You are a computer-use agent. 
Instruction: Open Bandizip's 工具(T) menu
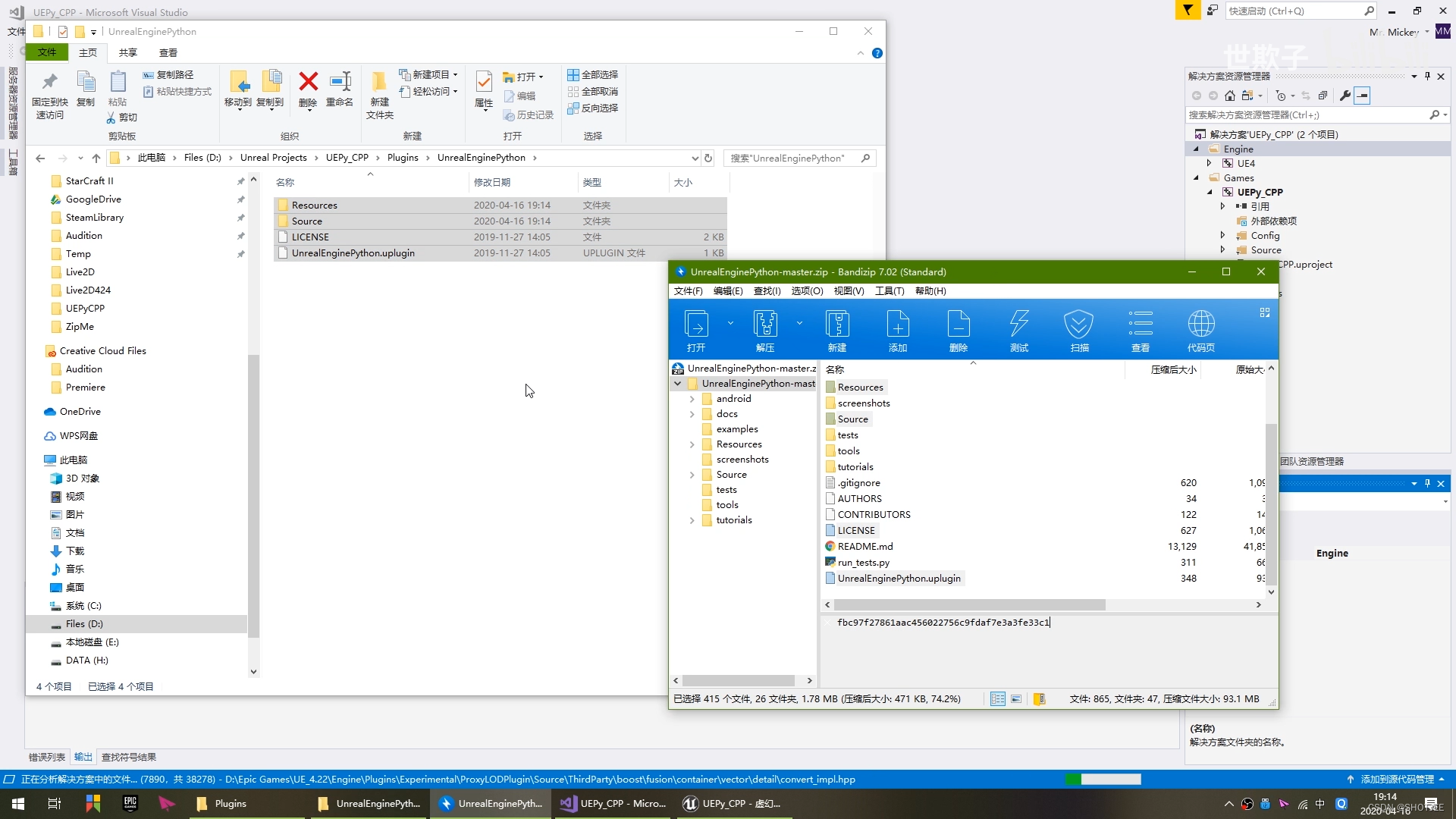click(890, 291)
